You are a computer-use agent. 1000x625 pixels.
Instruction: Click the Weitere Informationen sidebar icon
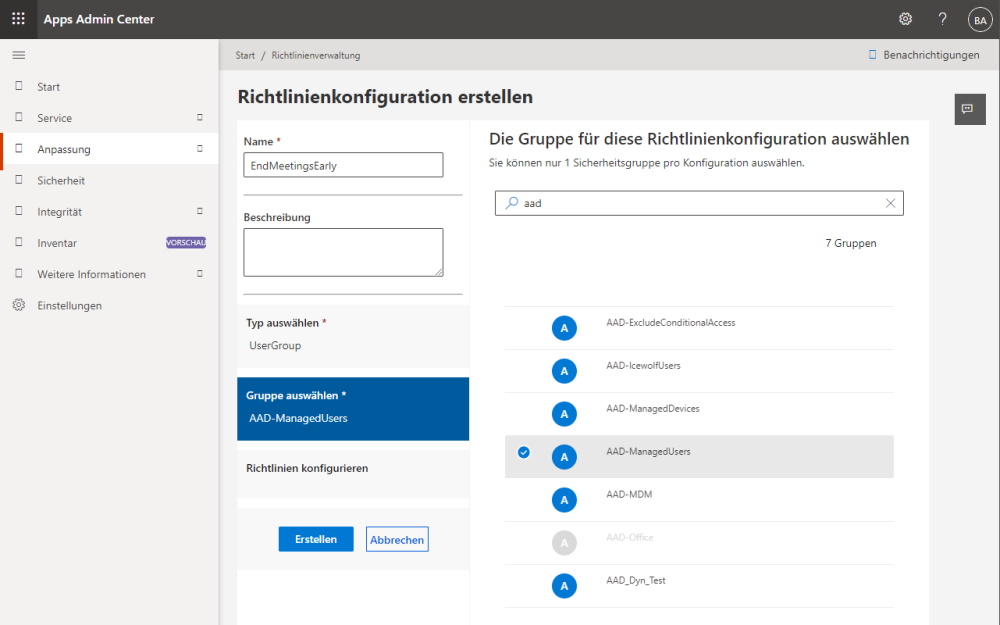tap(19, 273)
